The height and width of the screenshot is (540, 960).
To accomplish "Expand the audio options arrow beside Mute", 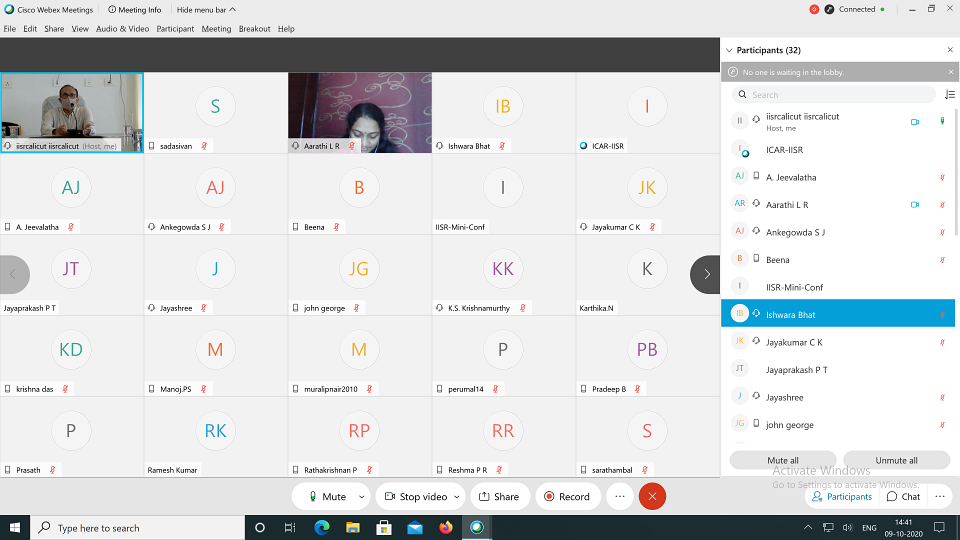I will (362, 496).
